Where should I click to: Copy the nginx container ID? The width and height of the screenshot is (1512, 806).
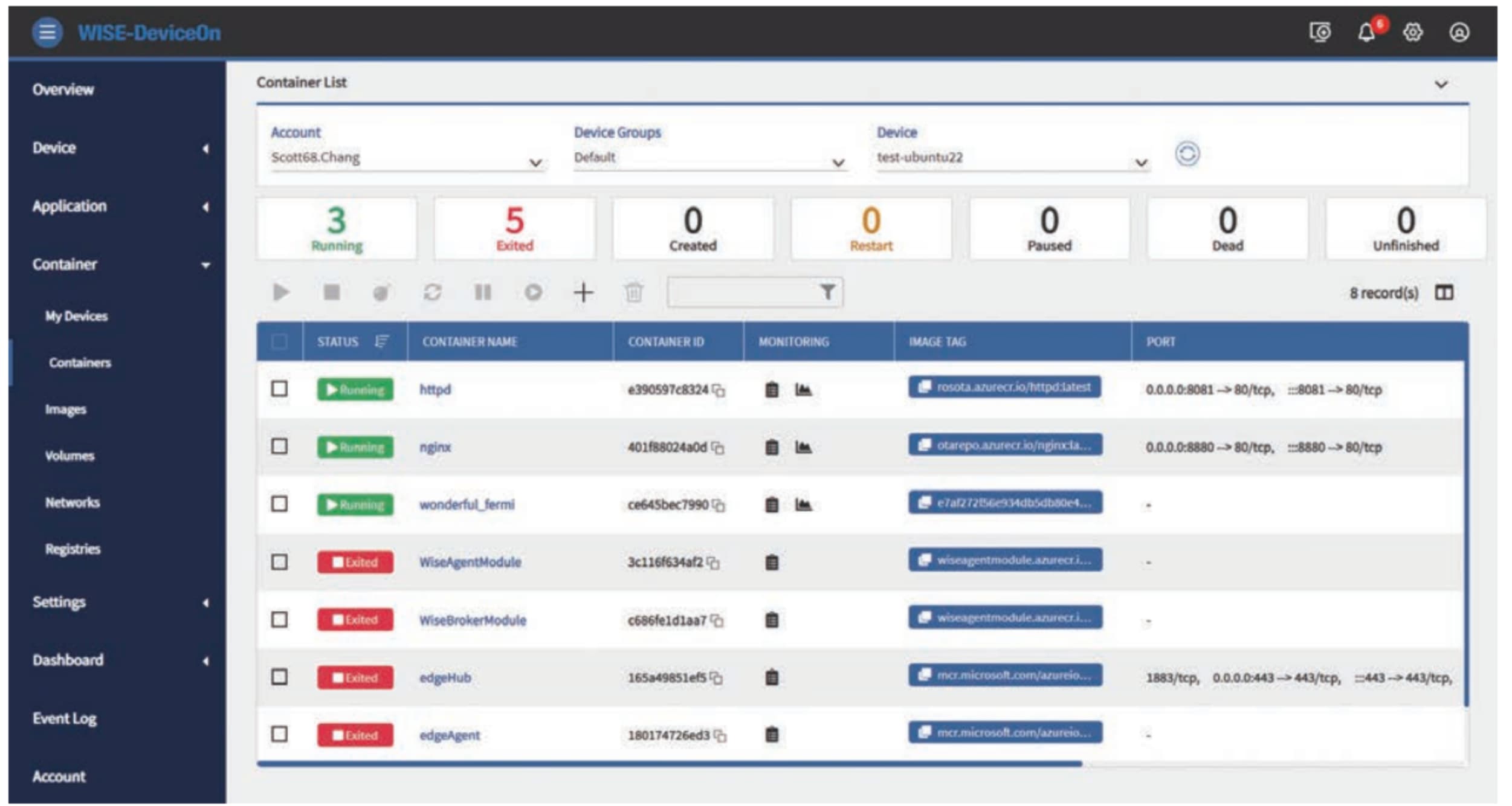point(718,448)
